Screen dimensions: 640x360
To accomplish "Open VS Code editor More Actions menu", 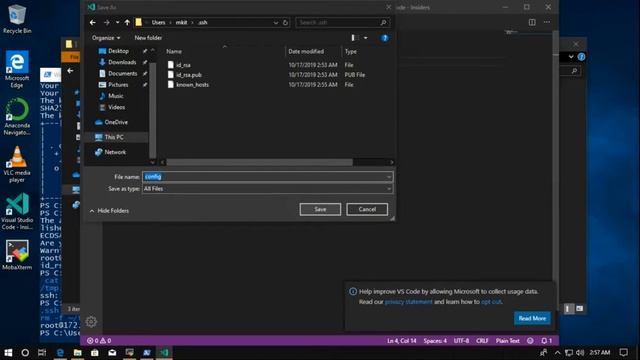I will point(547,22).
